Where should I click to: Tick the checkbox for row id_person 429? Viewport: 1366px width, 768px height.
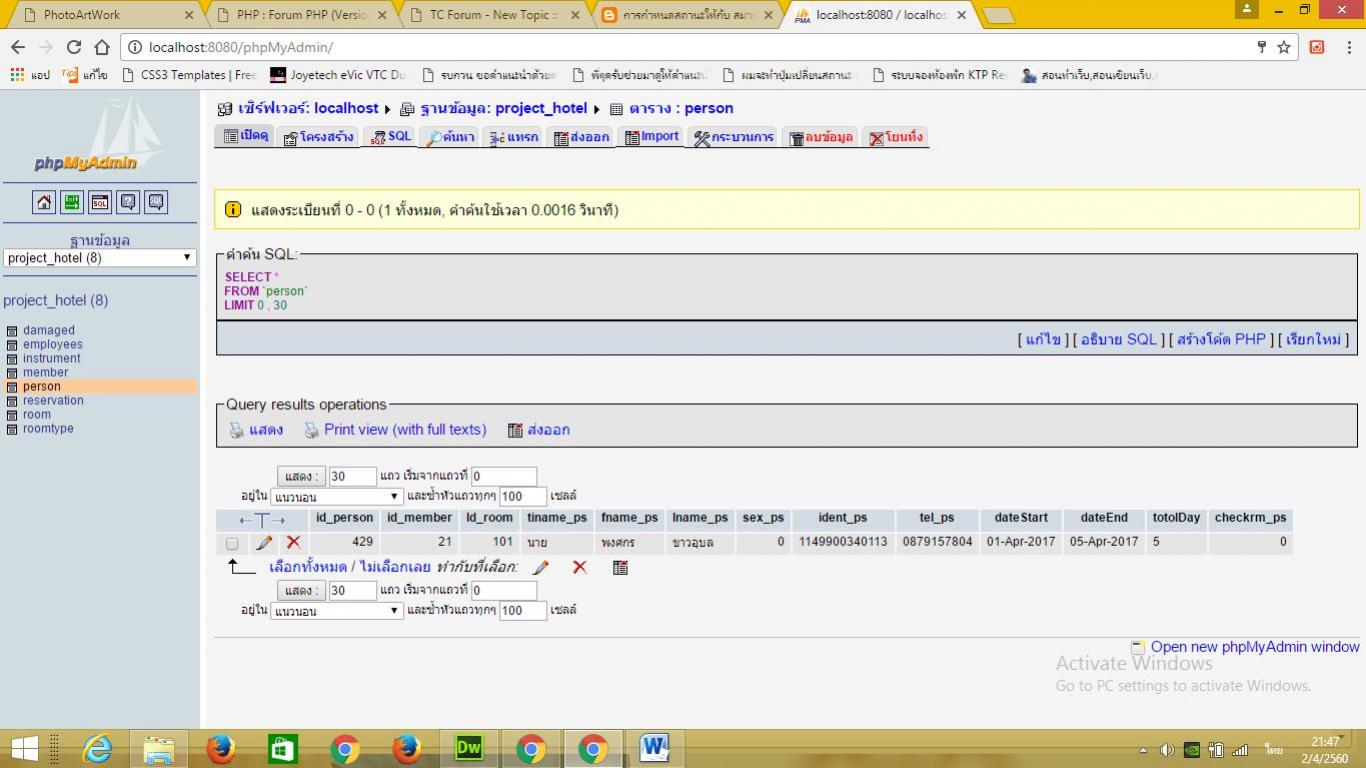pos(232,543)
